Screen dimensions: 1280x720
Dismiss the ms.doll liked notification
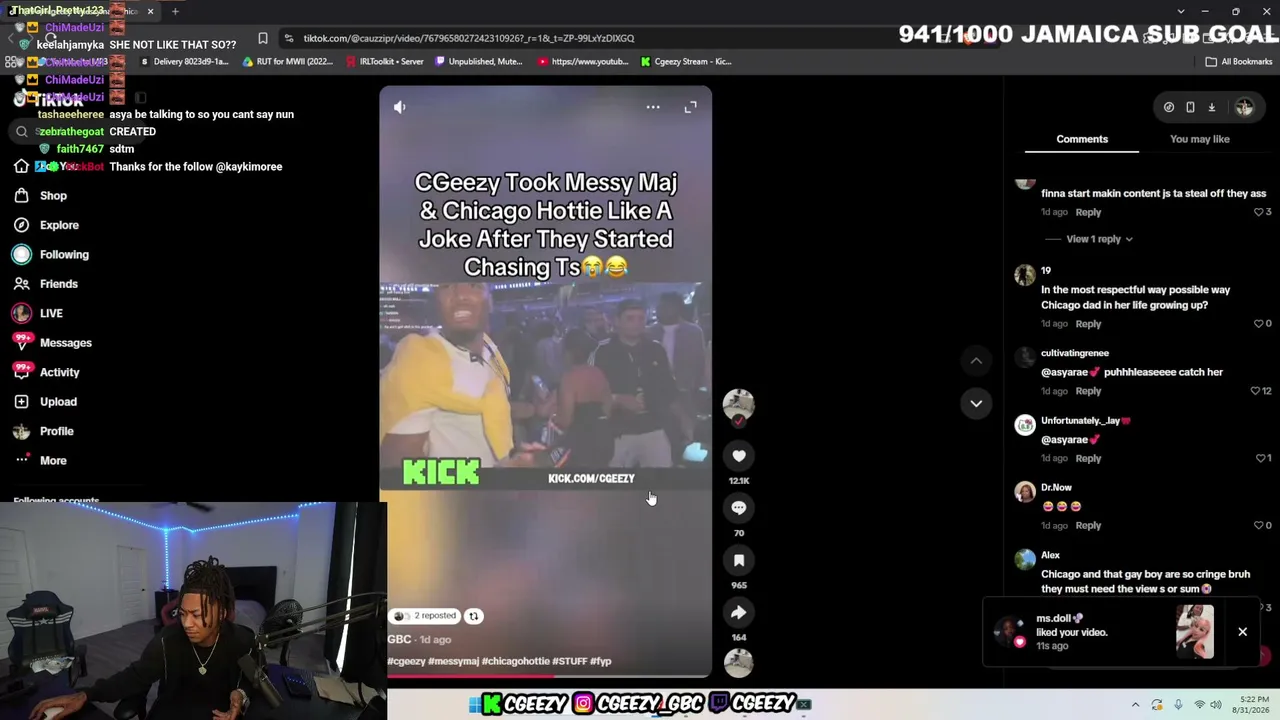click(x=1242, y=632)
